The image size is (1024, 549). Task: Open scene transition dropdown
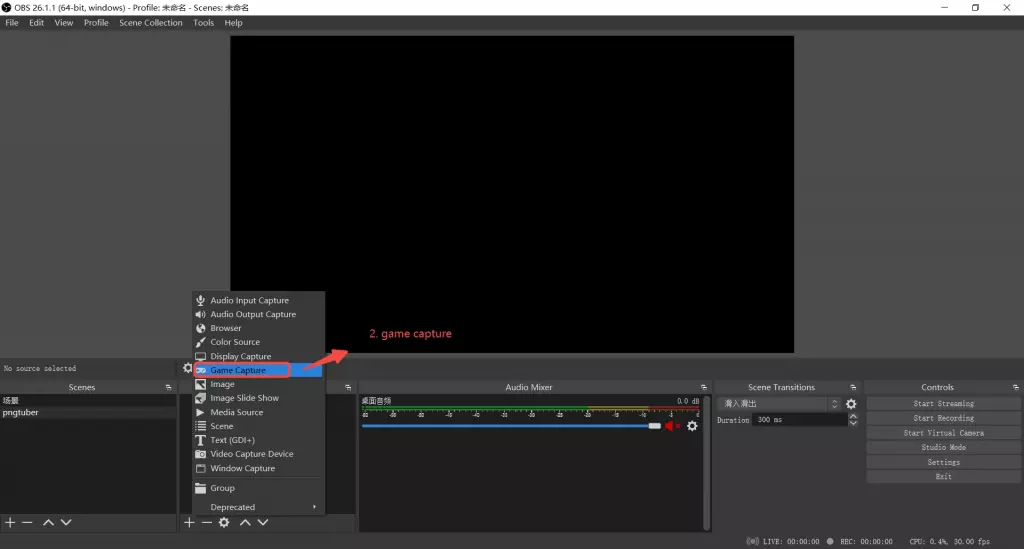click(x=778, y=404)
